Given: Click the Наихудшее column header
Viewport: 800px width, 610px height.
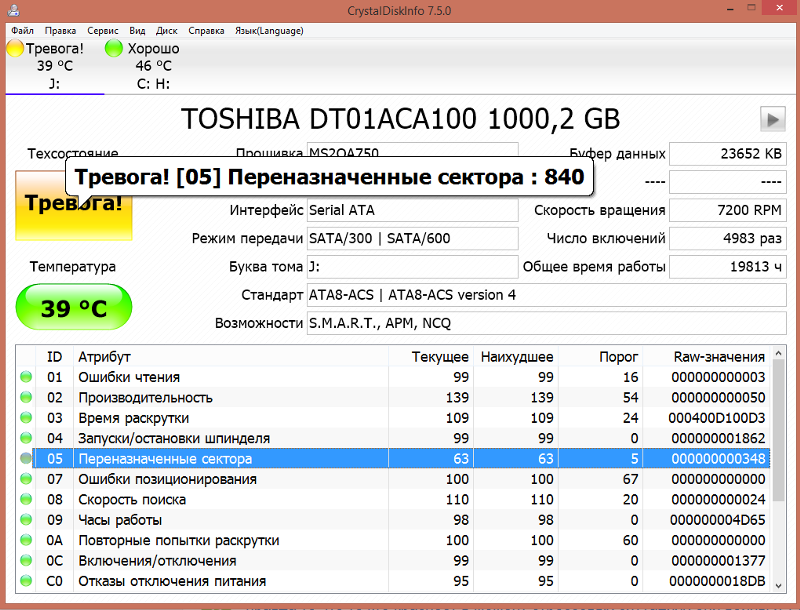Looking at the screenshot, I should coord(516,357).
